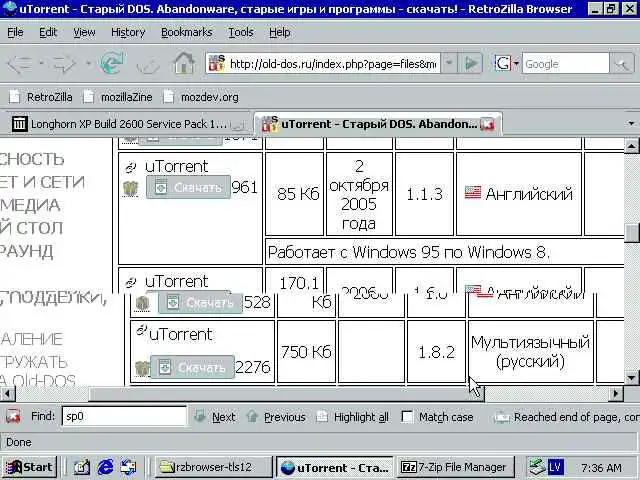Click the scroll right arrow

tap(616, 393)
